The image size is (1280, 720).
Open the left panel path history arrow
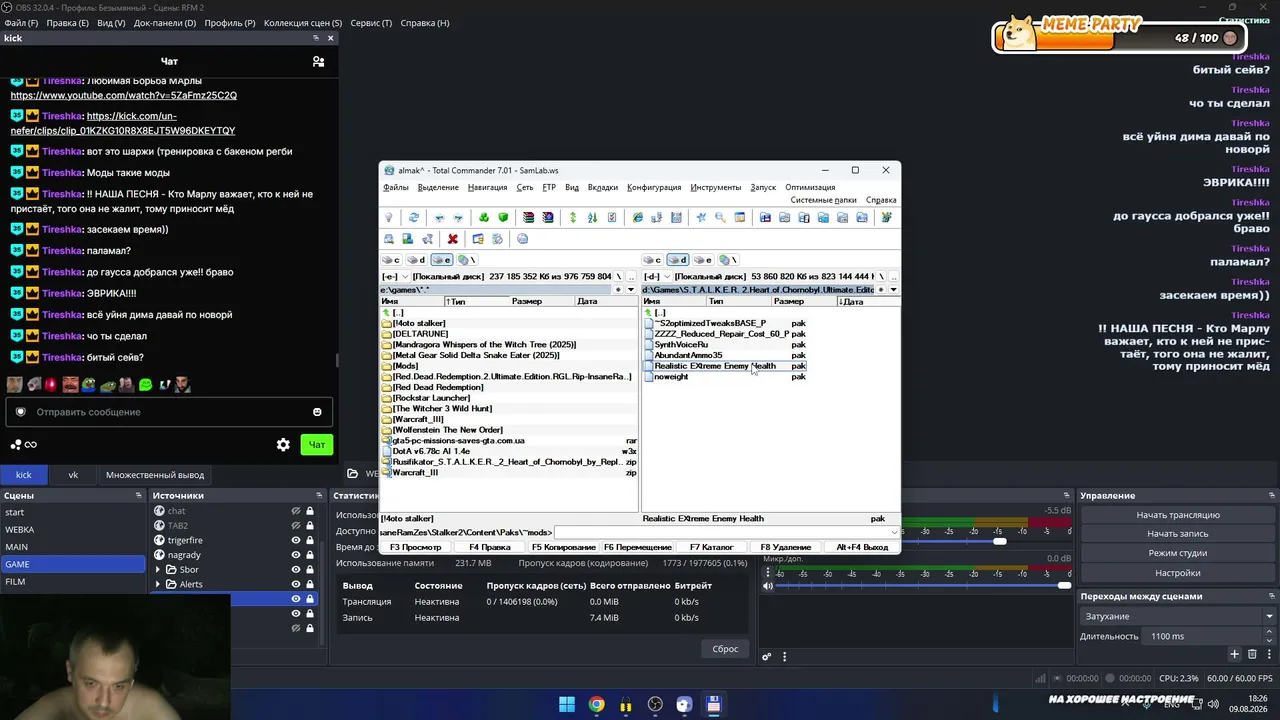pos(631,290)
